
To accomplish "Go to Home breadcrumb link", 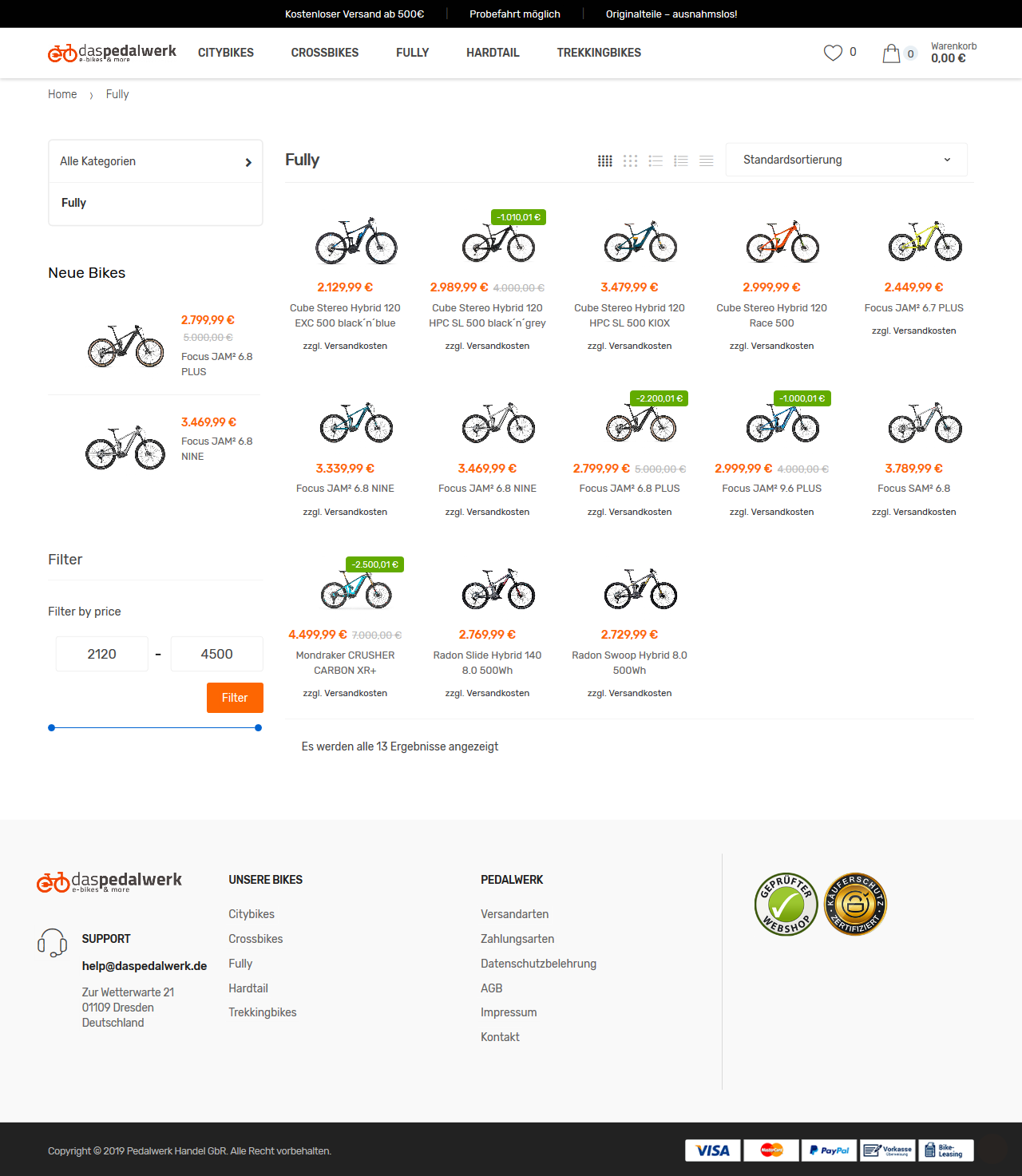I will pos(62,94).
